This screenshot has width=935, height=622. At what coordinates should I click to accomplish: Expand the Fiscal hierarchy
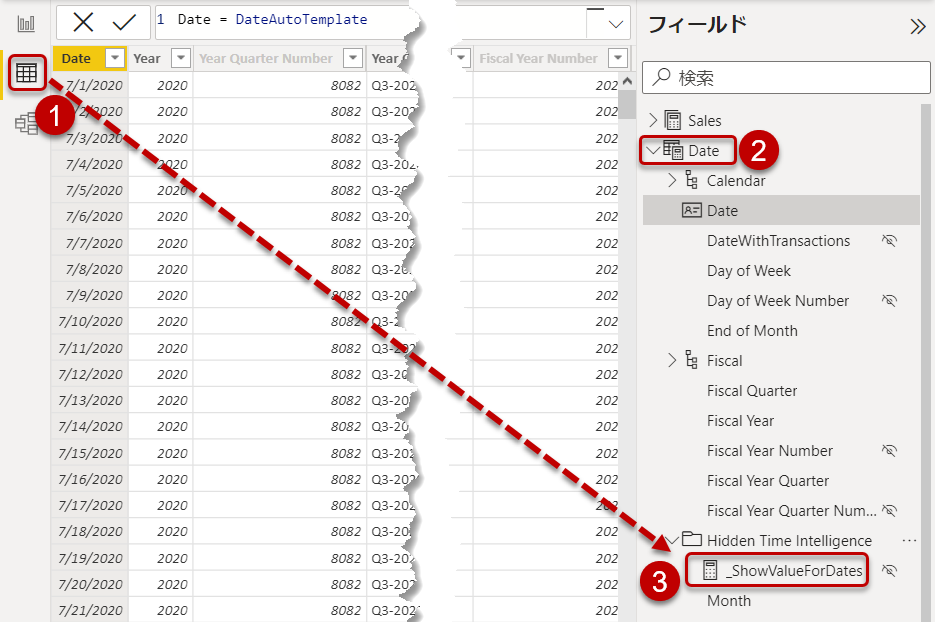(x=670, y=360)
